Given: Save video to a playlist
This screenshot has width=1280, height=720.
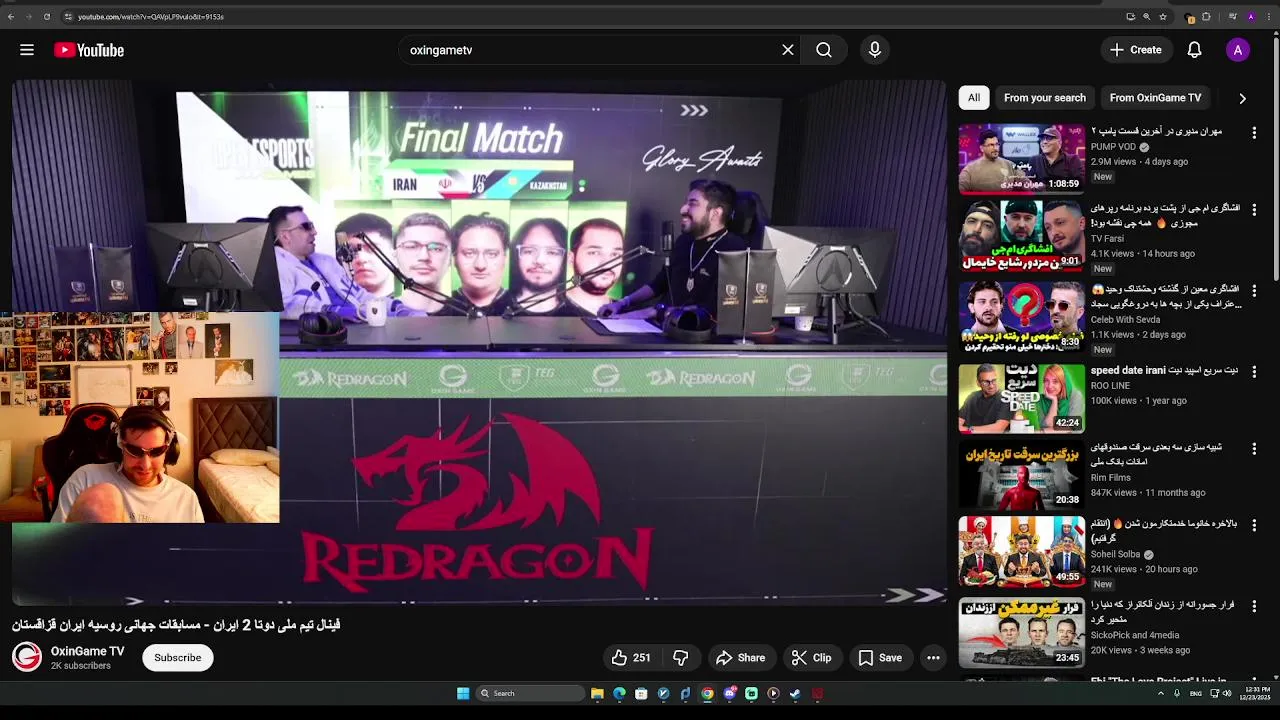Looking at the screenshot, I should coord(880,658).
